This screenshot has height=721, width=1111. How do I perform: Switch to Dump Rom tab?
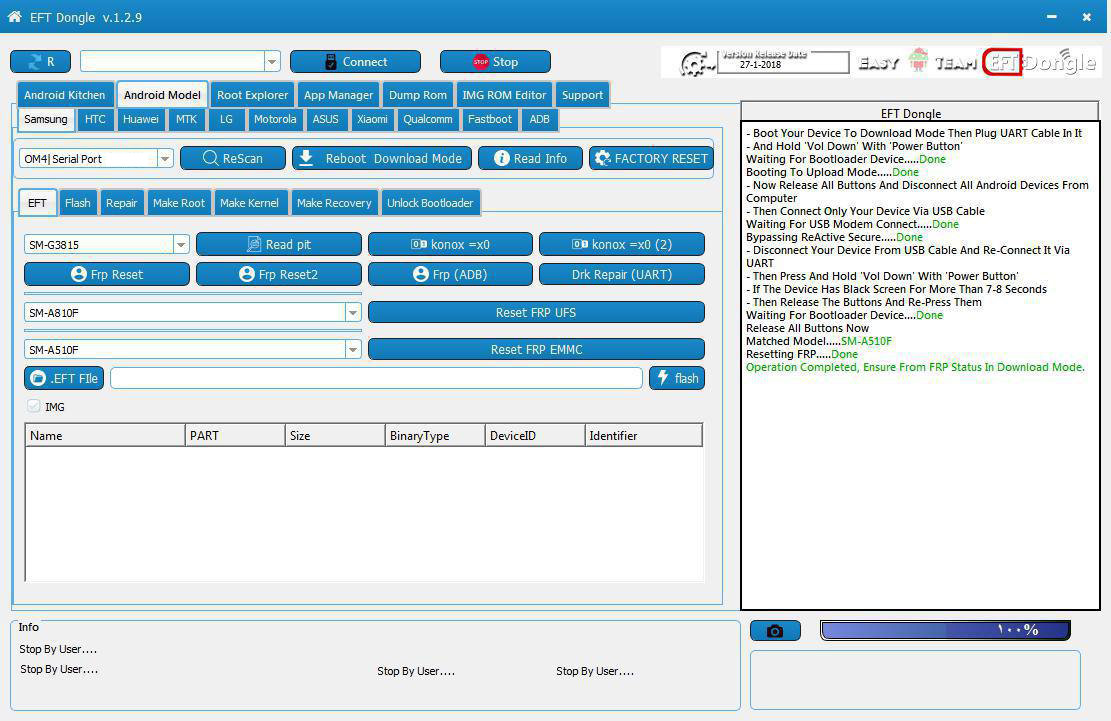(x=418, y=95)
